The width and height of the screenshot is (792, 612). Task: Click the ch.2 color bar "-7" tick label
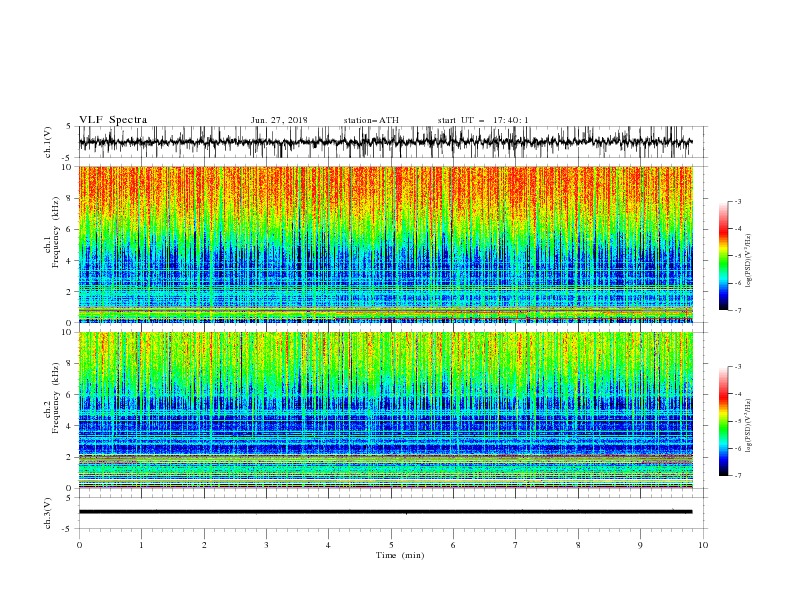738,475
